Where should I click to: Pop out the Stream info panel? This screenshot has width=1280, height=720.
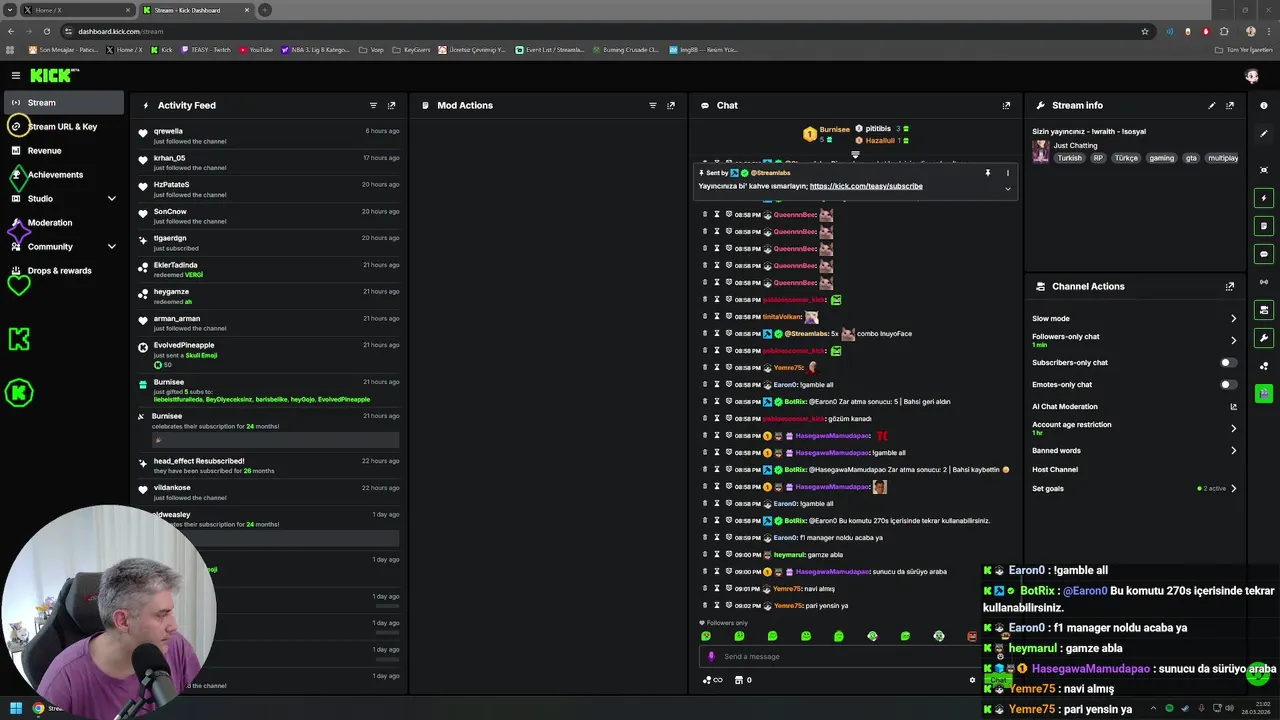(x=1230, y=105)
